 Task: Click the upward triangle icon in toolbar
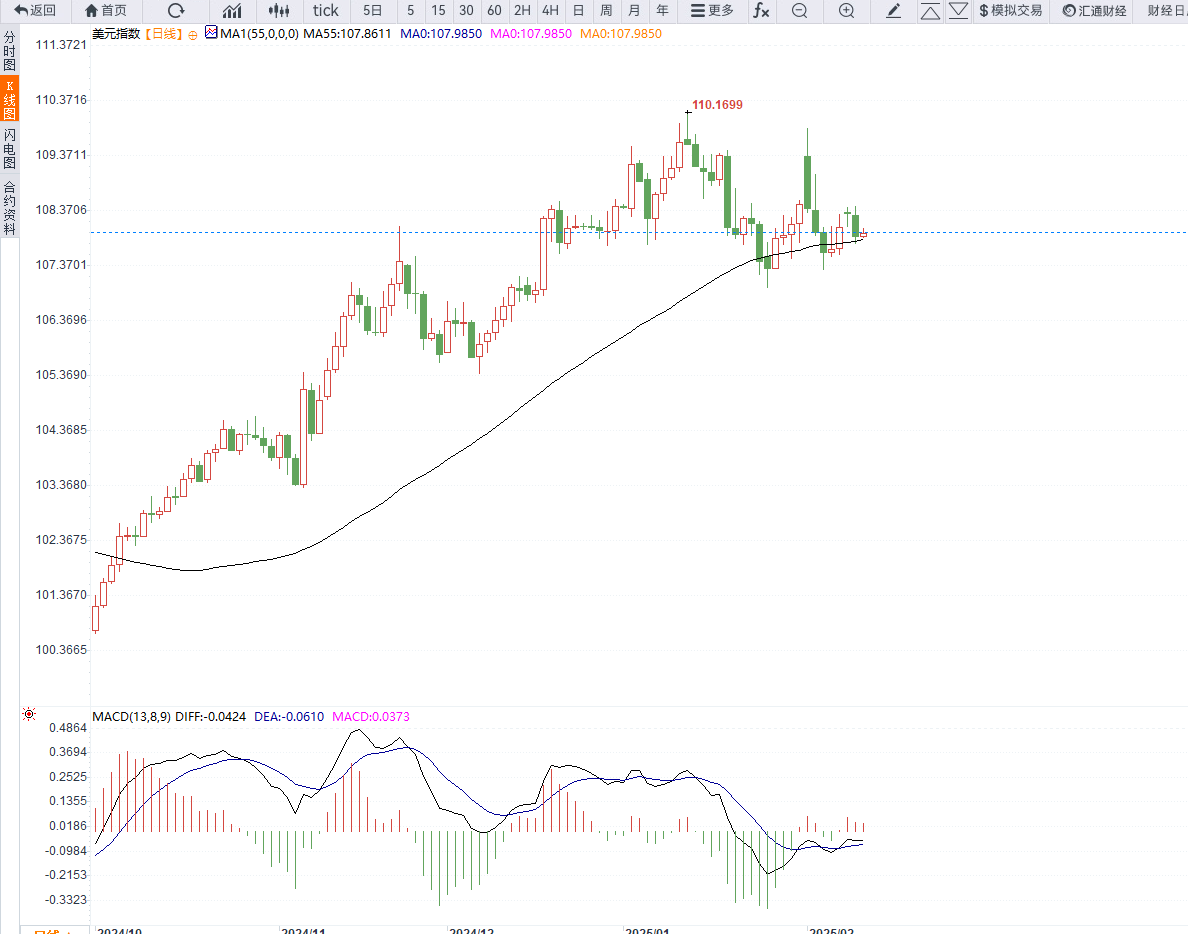(x=930, y=11)
